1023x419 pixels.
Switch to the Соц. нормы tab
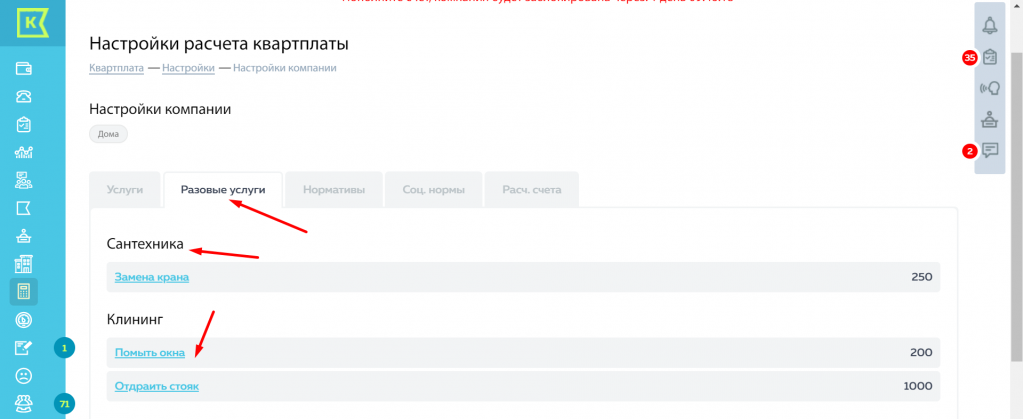tap(433, 190)
